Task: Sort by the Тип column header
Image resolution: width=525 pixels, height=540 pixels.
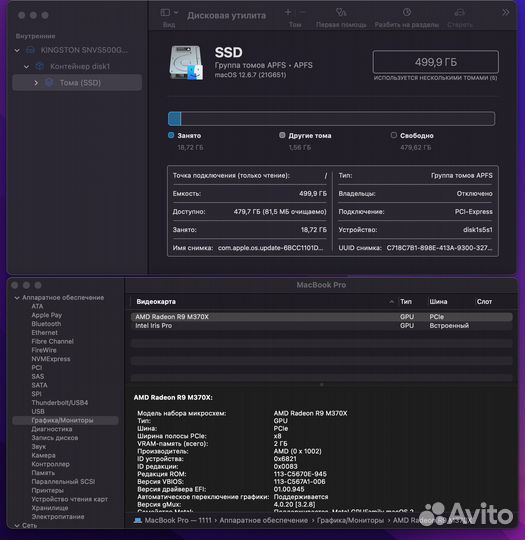Action: (x=406, y=302)
